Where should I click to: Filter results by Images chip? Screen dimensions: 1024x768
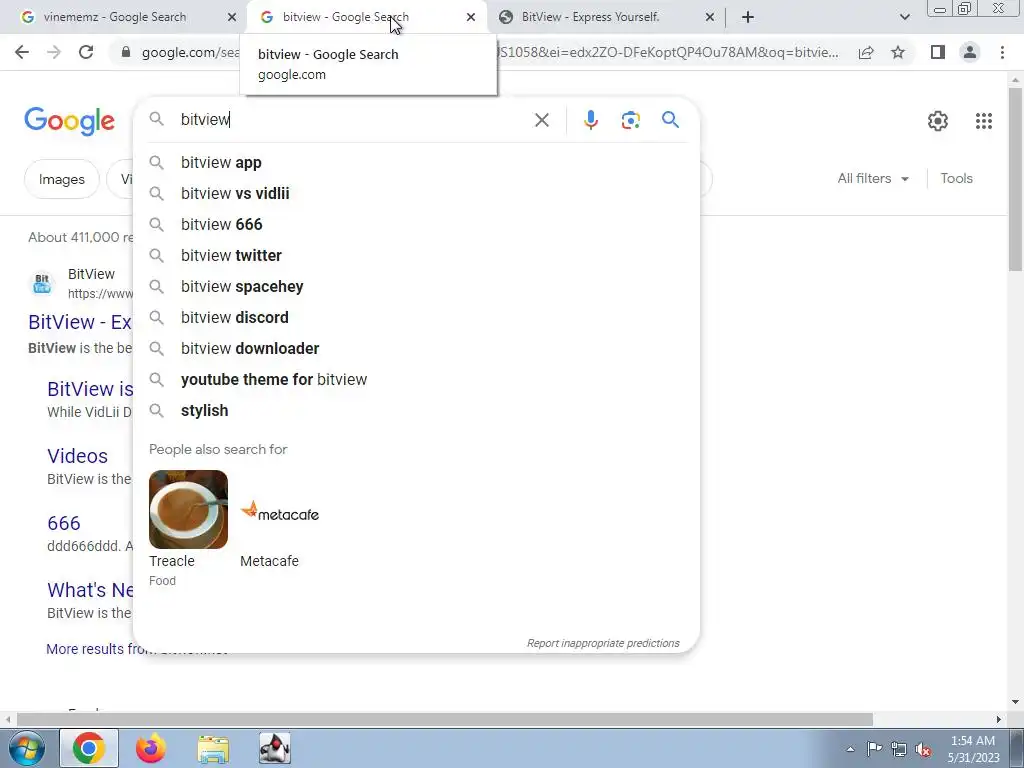61,179
